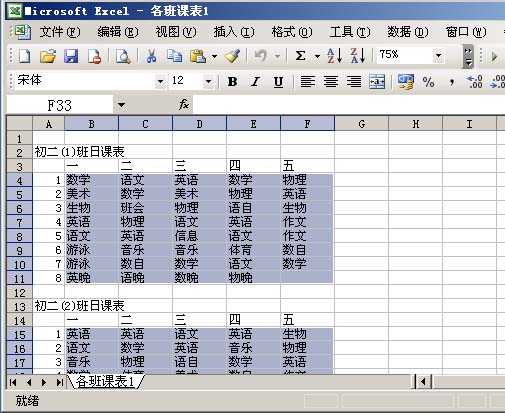Open the Print Preview tool
The width and height of the screenshot is (505, 413).
tap(123, 56)
